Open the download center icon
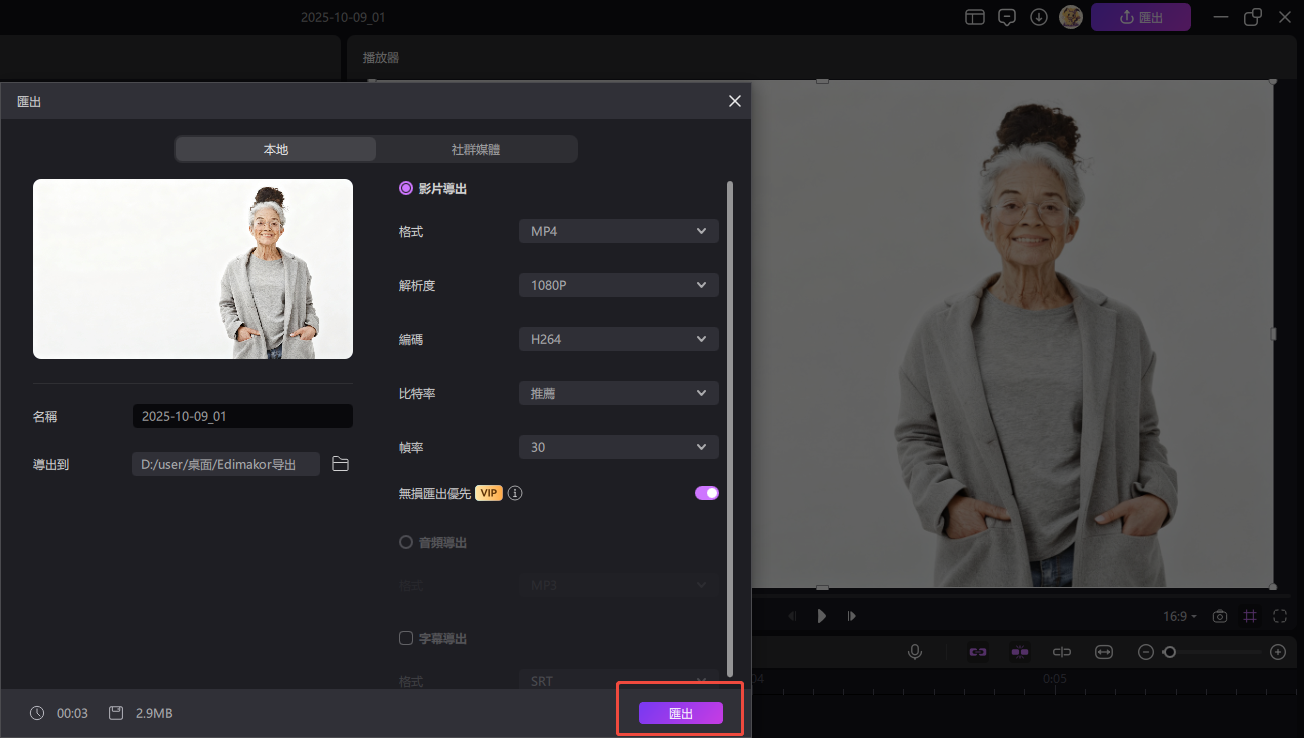This screenshot has height=738, width=1304. pyautogui.click(x=1039, y=17)
